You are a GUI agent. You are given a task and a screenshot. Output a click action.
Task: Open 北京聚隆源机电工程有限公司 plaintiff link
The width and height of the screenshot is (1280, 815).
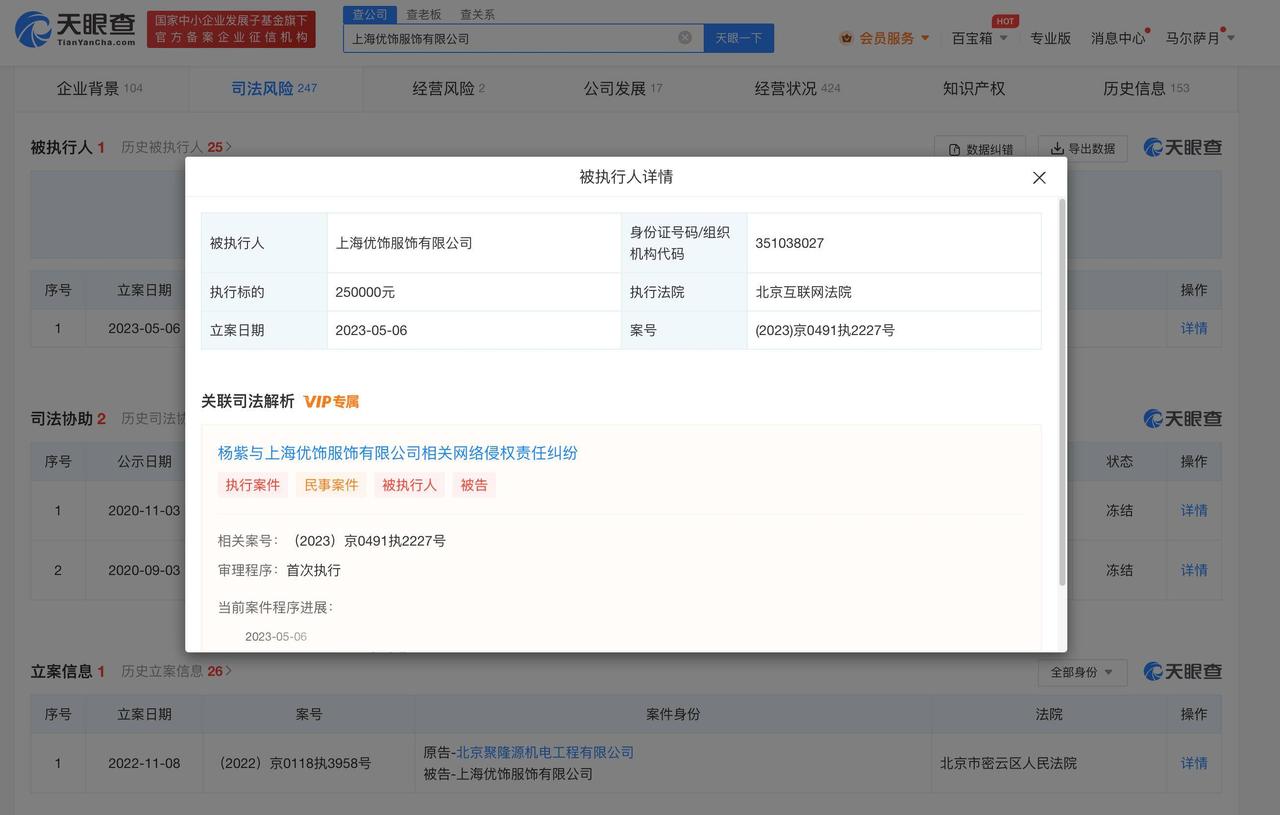click(x=545, y=752)
